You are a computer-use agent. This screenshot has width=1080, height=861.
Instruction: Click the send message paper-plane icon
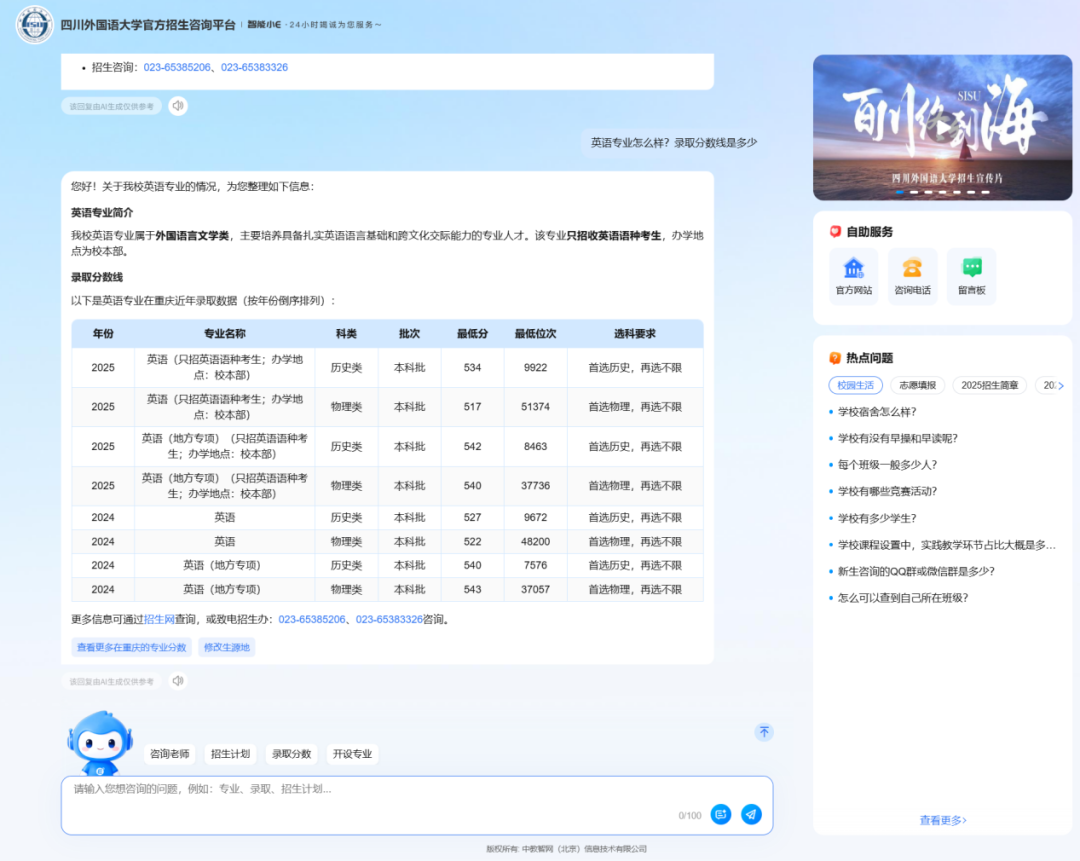pos(751,815)
